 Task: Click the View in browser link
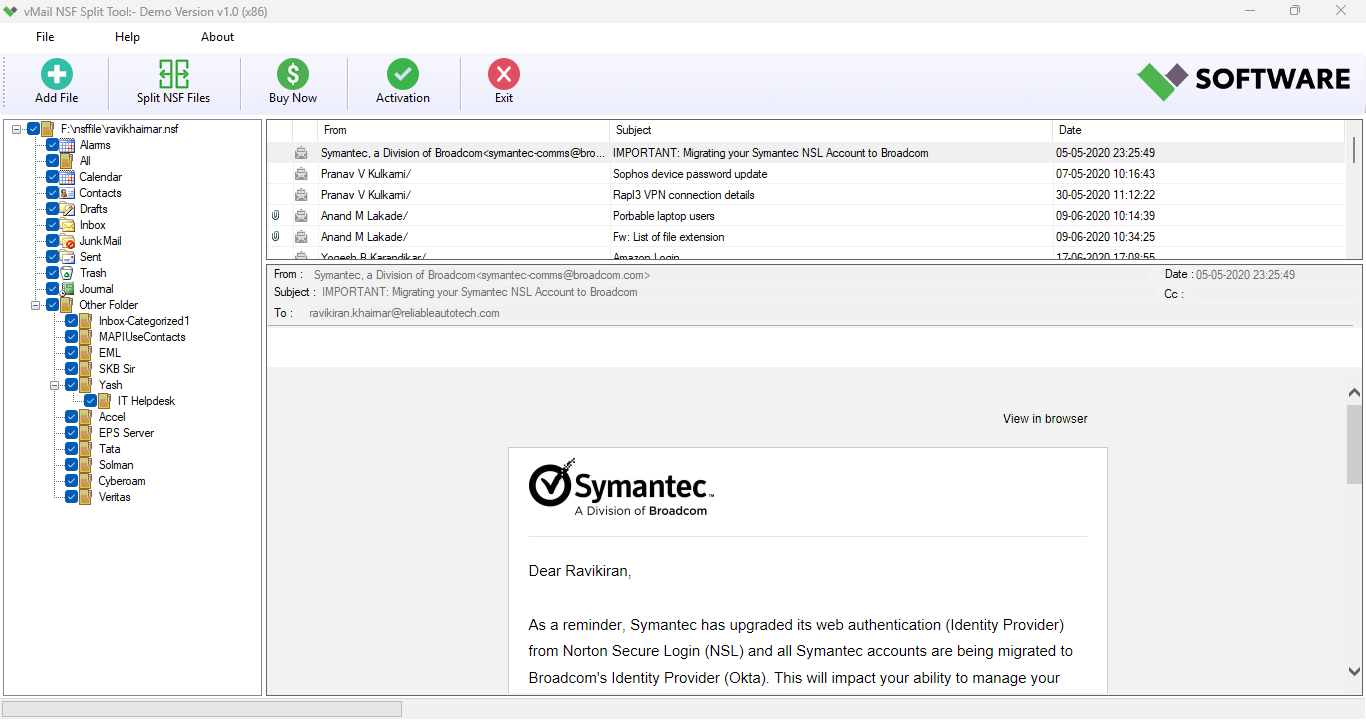click(x=1045, y=419)
